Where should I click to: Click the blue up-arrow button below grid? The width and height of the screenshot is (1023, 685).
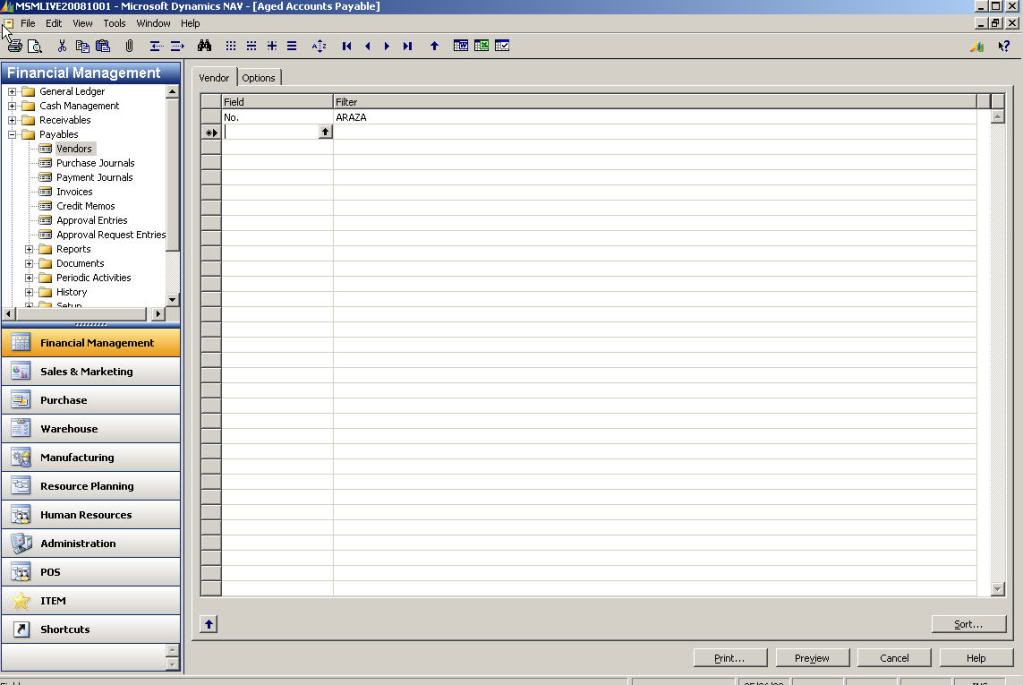[x=209, y=624]
